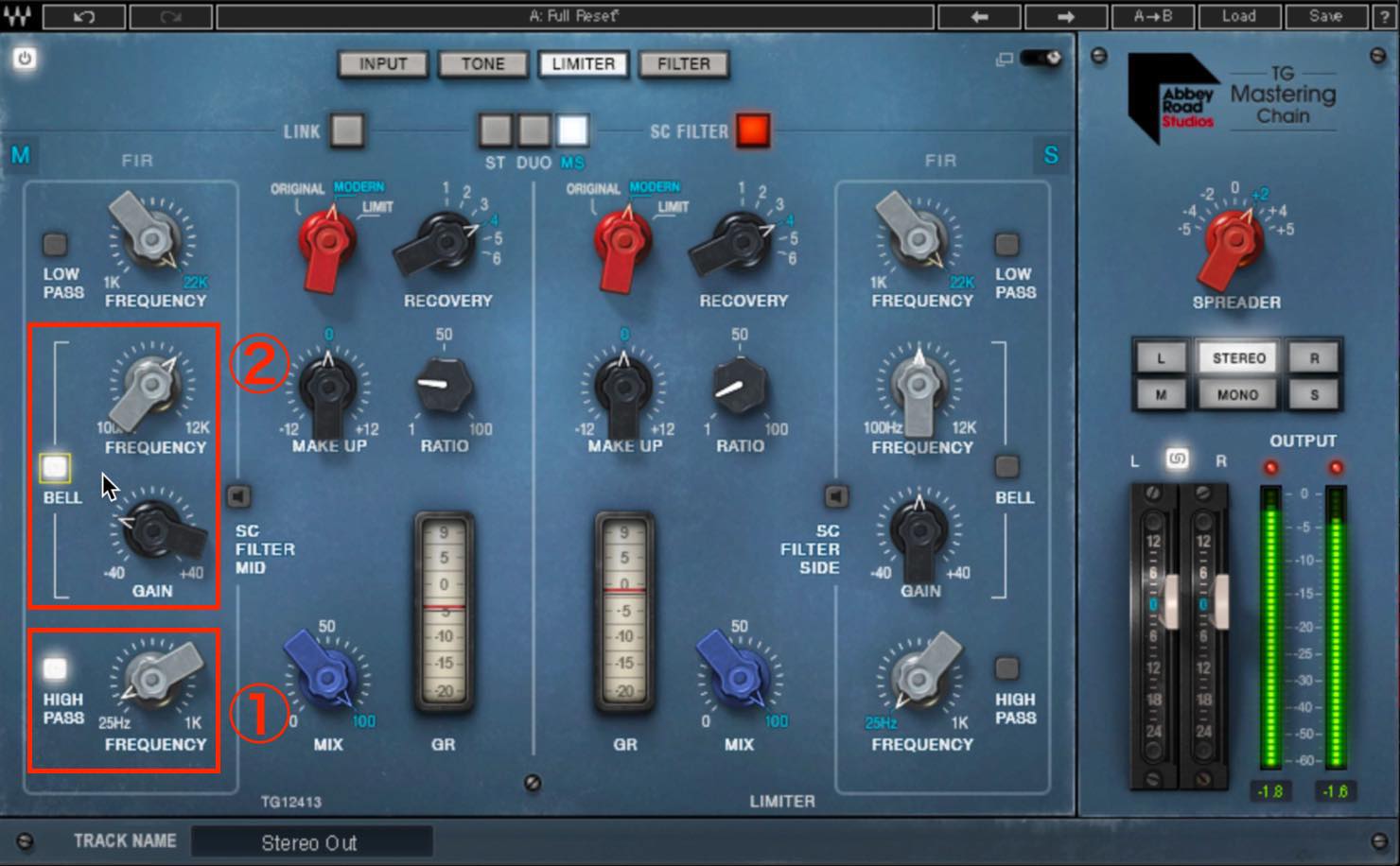Enable the Side Low Pass filter button

tap(1007, 244)
